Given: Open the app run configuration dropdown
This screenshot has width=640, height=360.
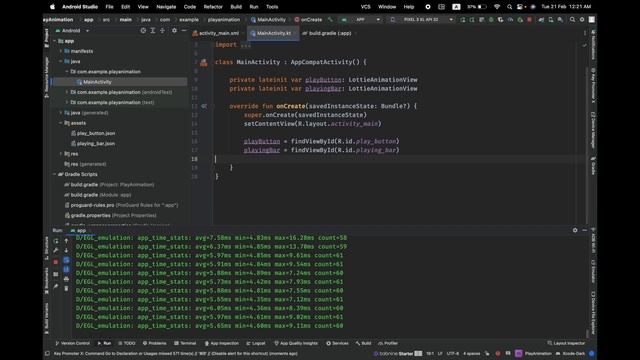Looking at the screenshot, I should click(361, 20).
